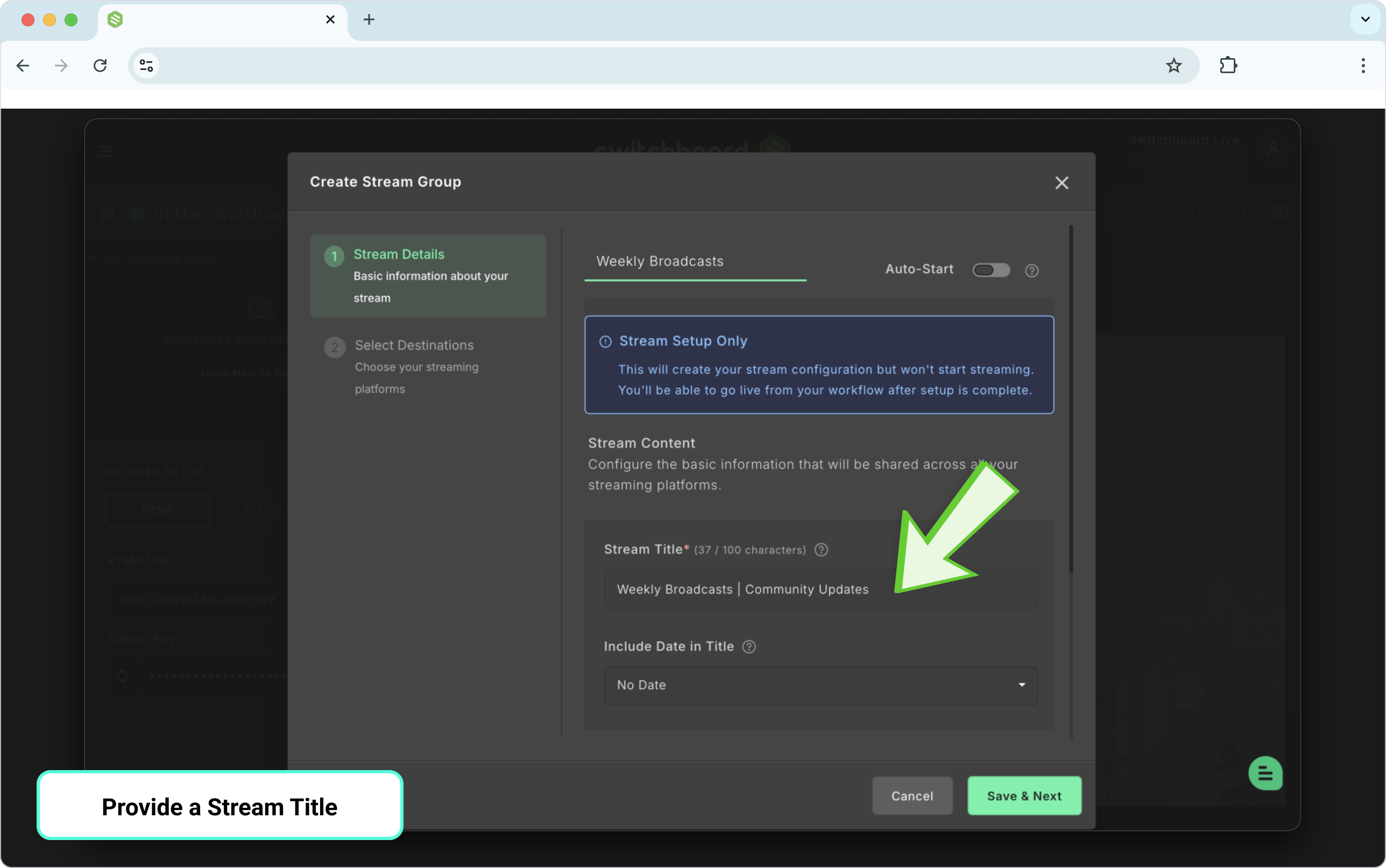Click the Switchboard favicon tab
Image resolution: width=1386 pixels, height=868 pixels.
[x=115, y=19]
